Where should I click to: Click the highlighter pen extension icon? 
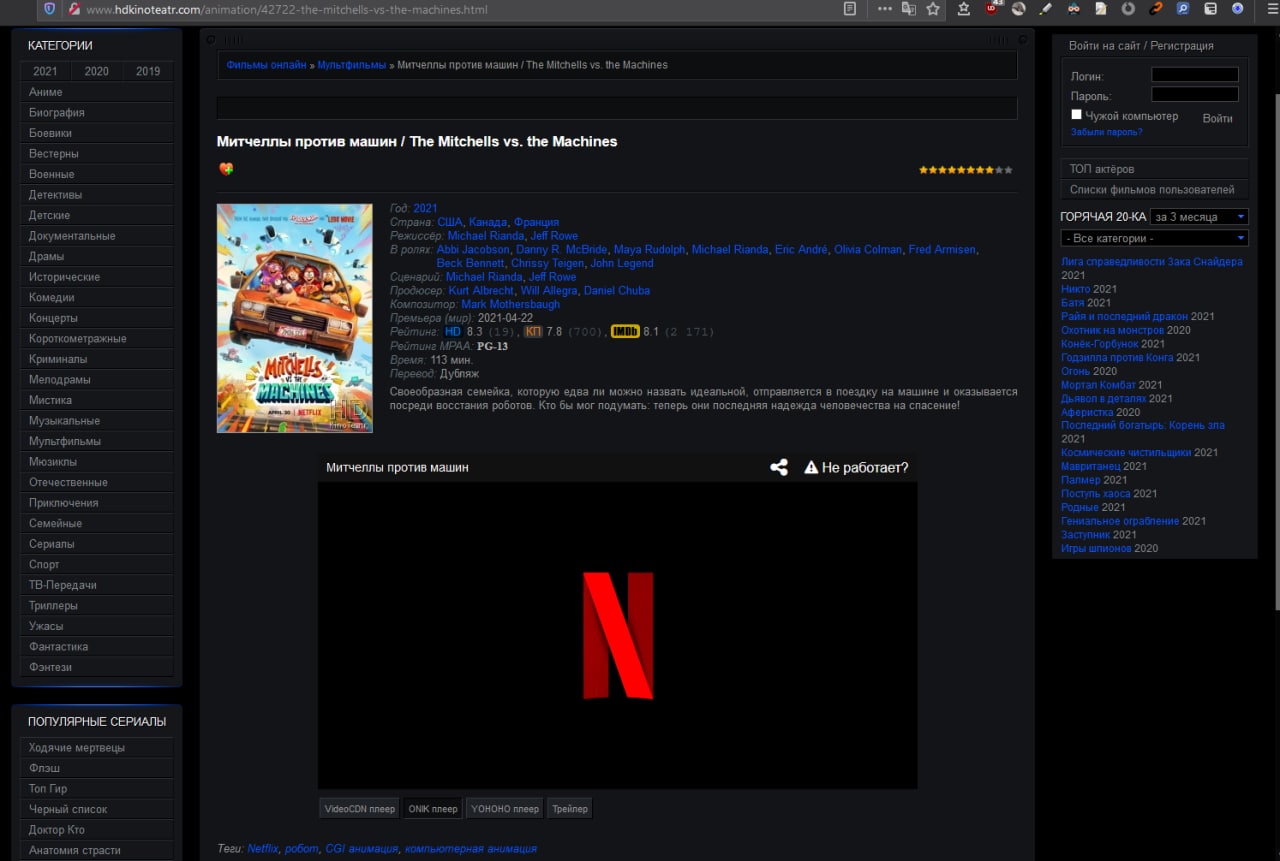1046,9
